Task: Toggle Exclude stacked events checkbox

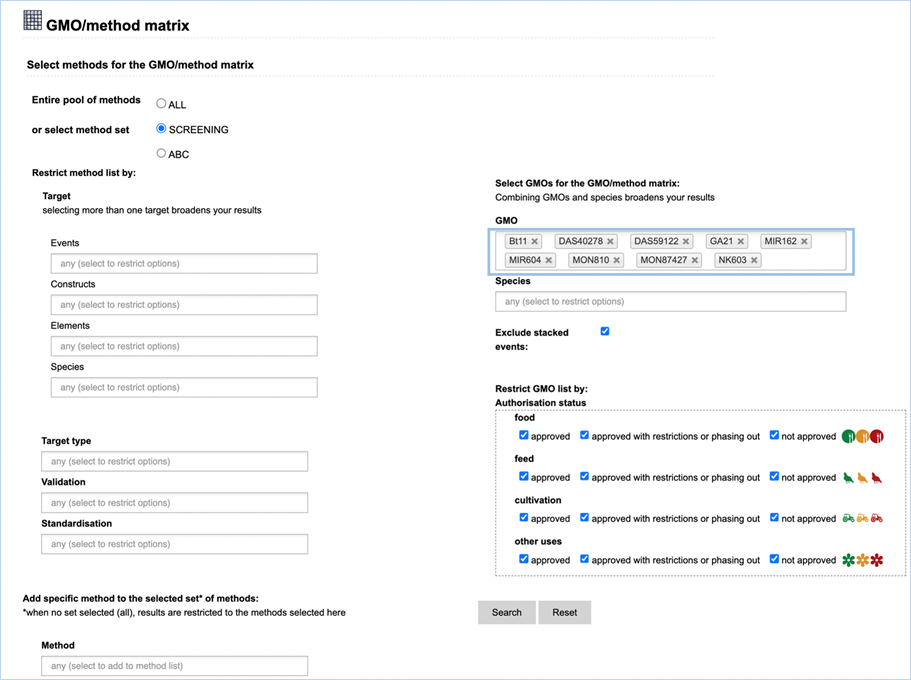Action: pos(605,331)
